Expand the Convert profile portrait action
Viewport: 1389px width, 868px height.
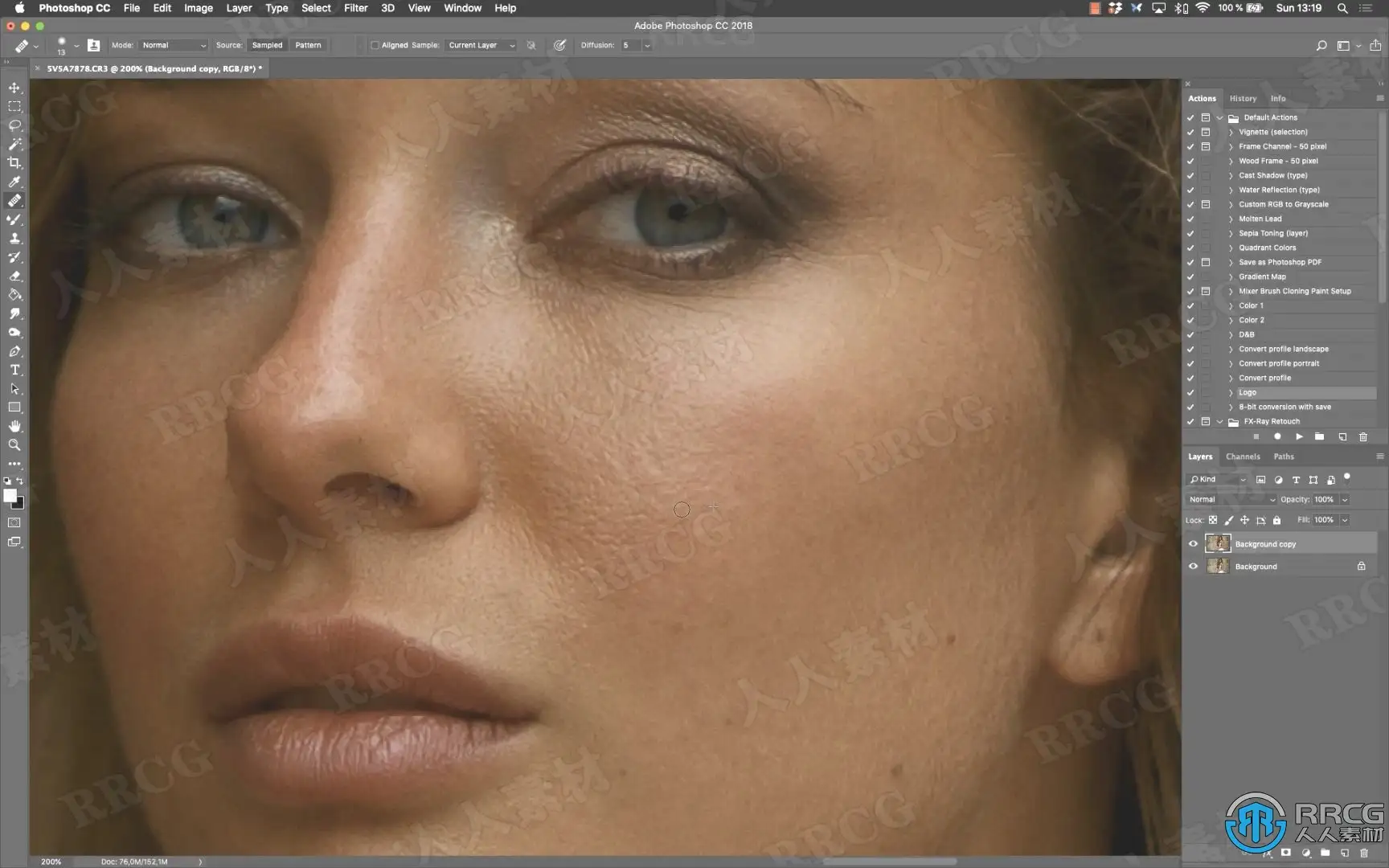1231,363
